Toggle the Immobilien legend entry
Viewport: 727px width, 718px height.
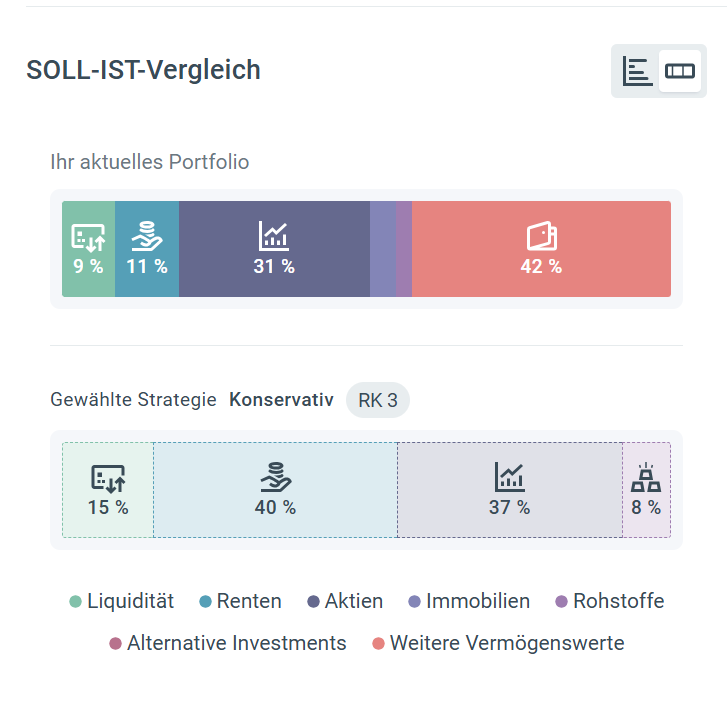469,601
